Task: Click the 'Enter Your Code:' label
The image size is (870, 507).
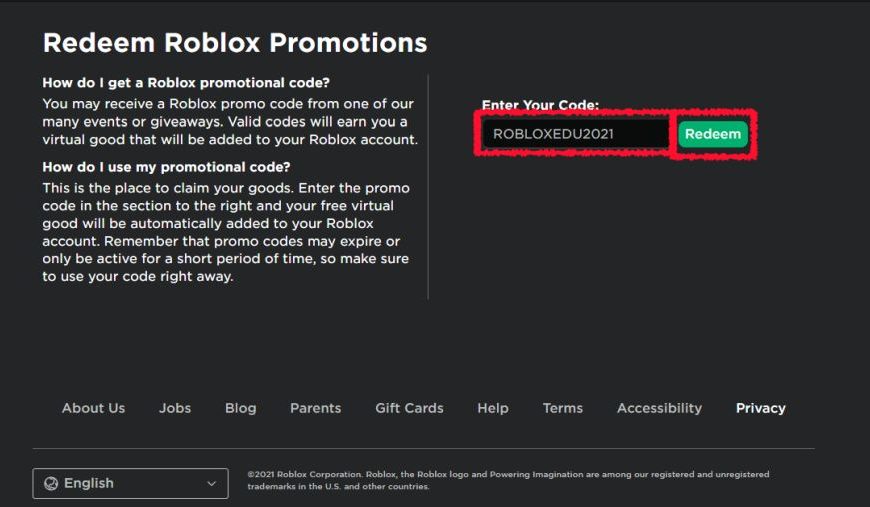Action: tap(540, 105)
